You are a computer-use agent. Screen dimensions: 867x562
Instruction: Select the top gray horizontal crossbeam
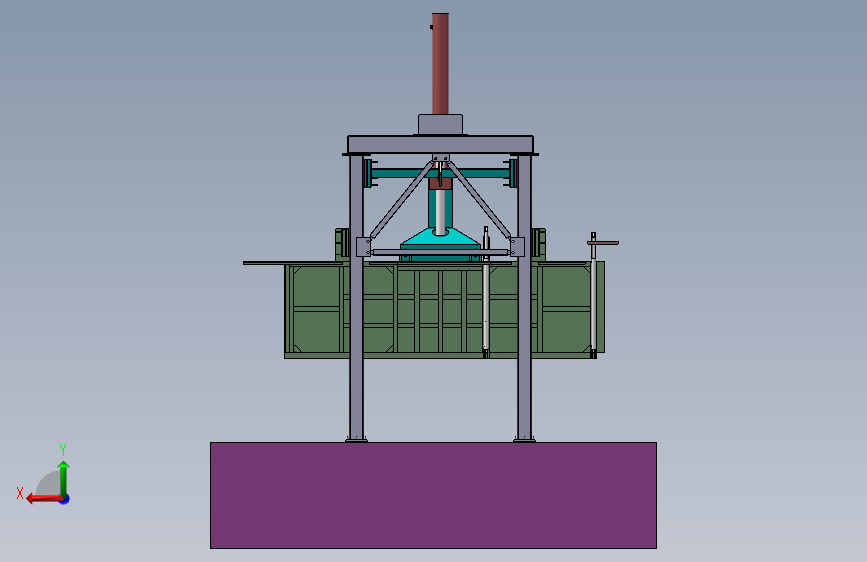(440, 144)
